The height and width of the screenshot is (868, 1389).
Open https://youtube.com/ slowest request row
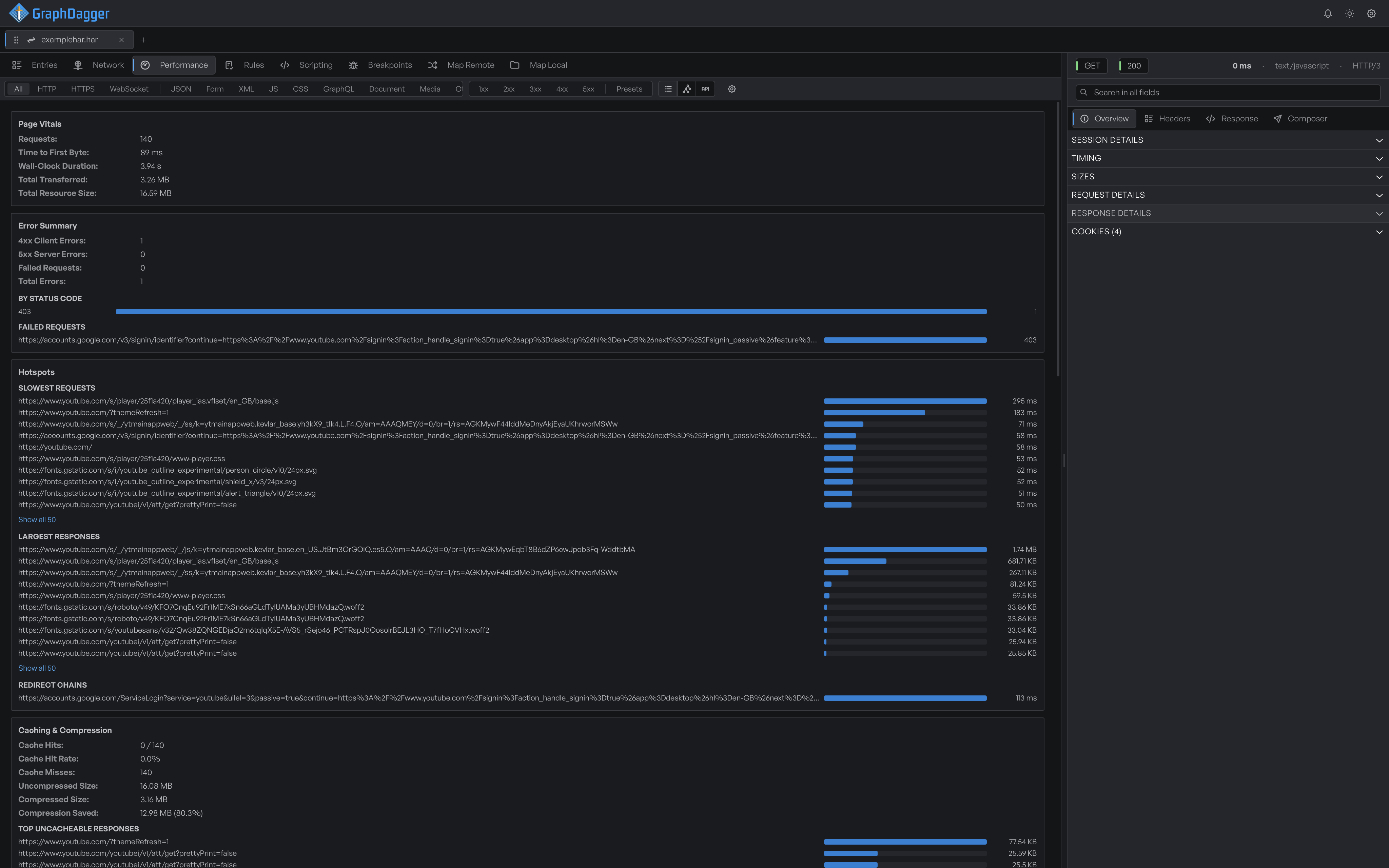[x=527, y=447]
